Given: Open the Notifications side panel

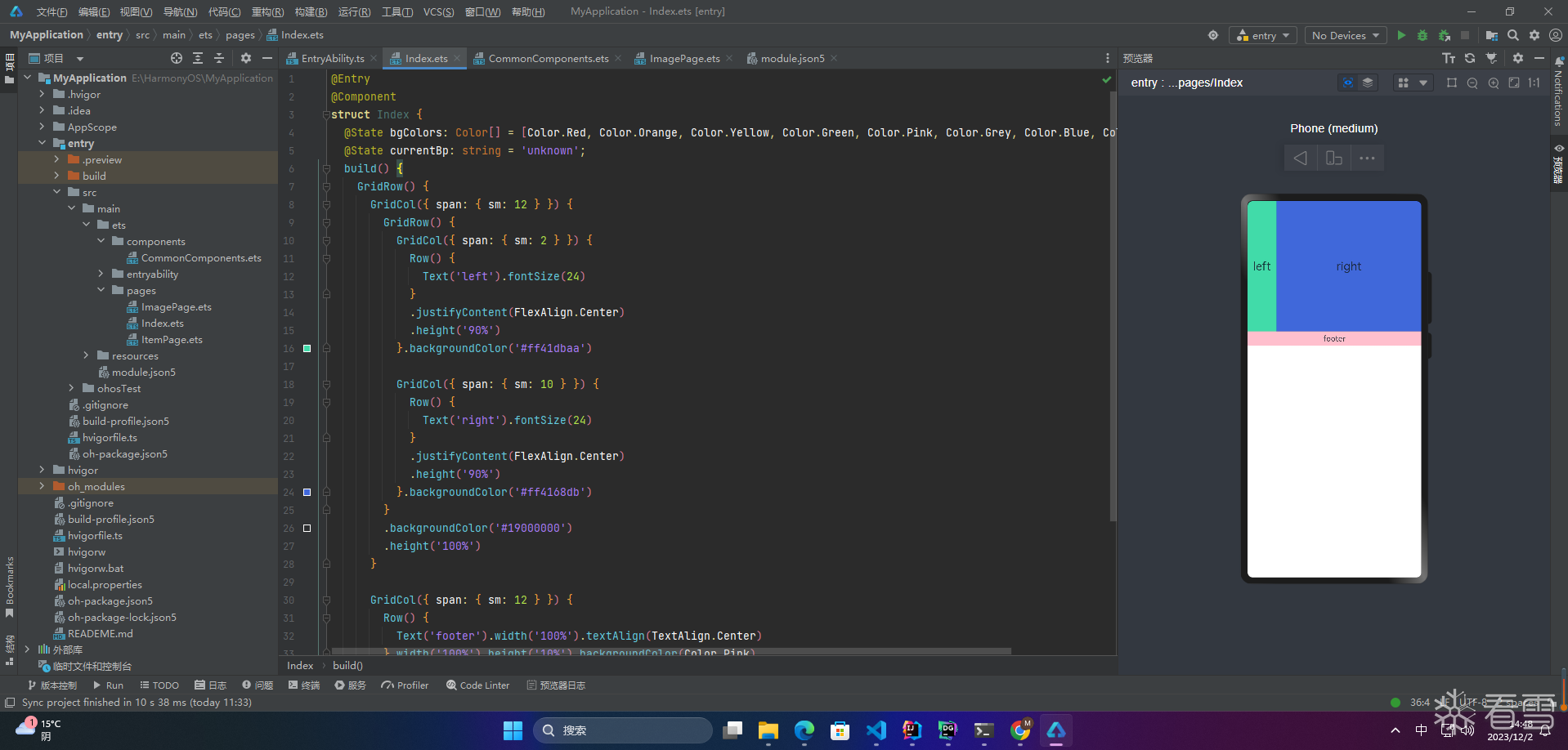Looking at the screenshot, I should (x=1558, y=92).
